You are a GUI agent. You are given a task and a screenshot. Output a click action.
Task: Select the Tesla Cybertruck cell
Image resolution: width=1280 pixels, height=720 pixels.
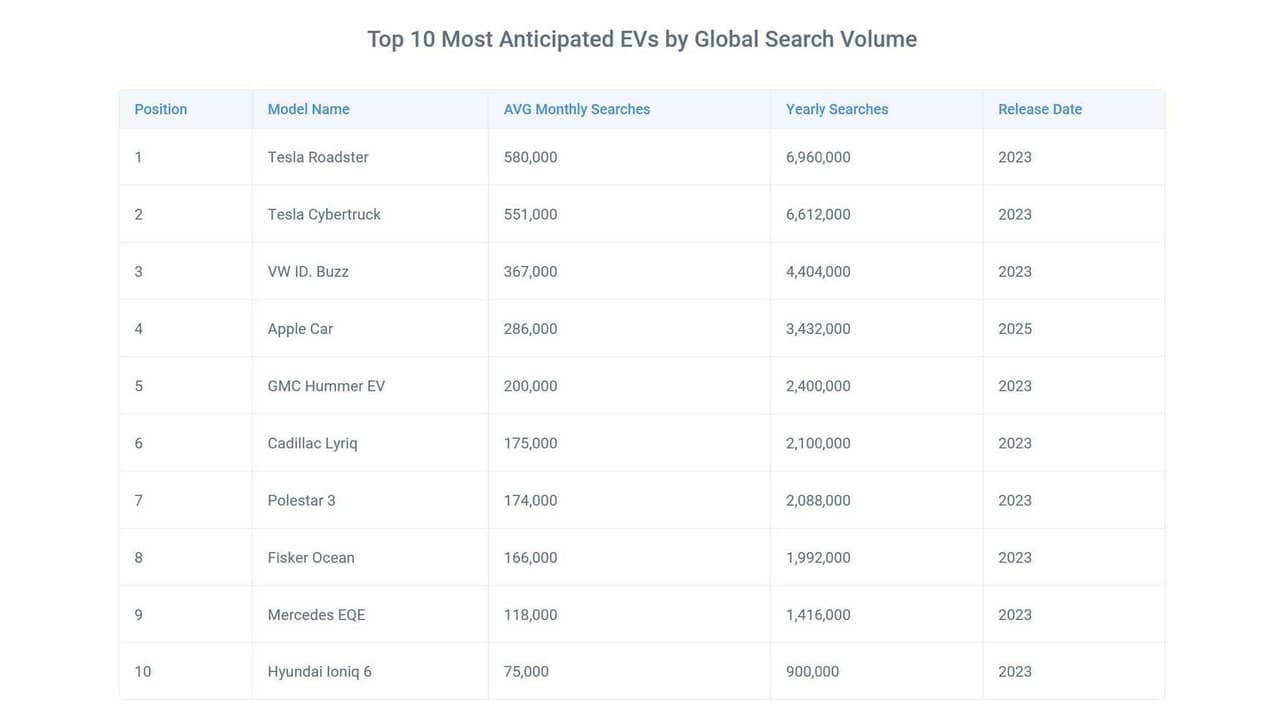[x=324, y=214]
